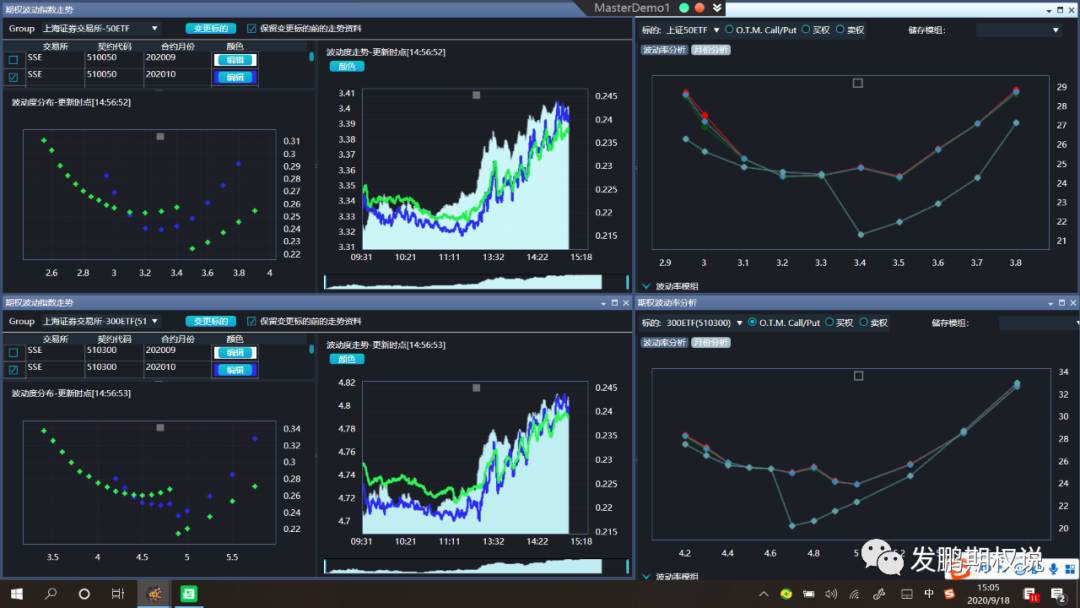Expand the double-chevron next to MasterDemo1

717,8
